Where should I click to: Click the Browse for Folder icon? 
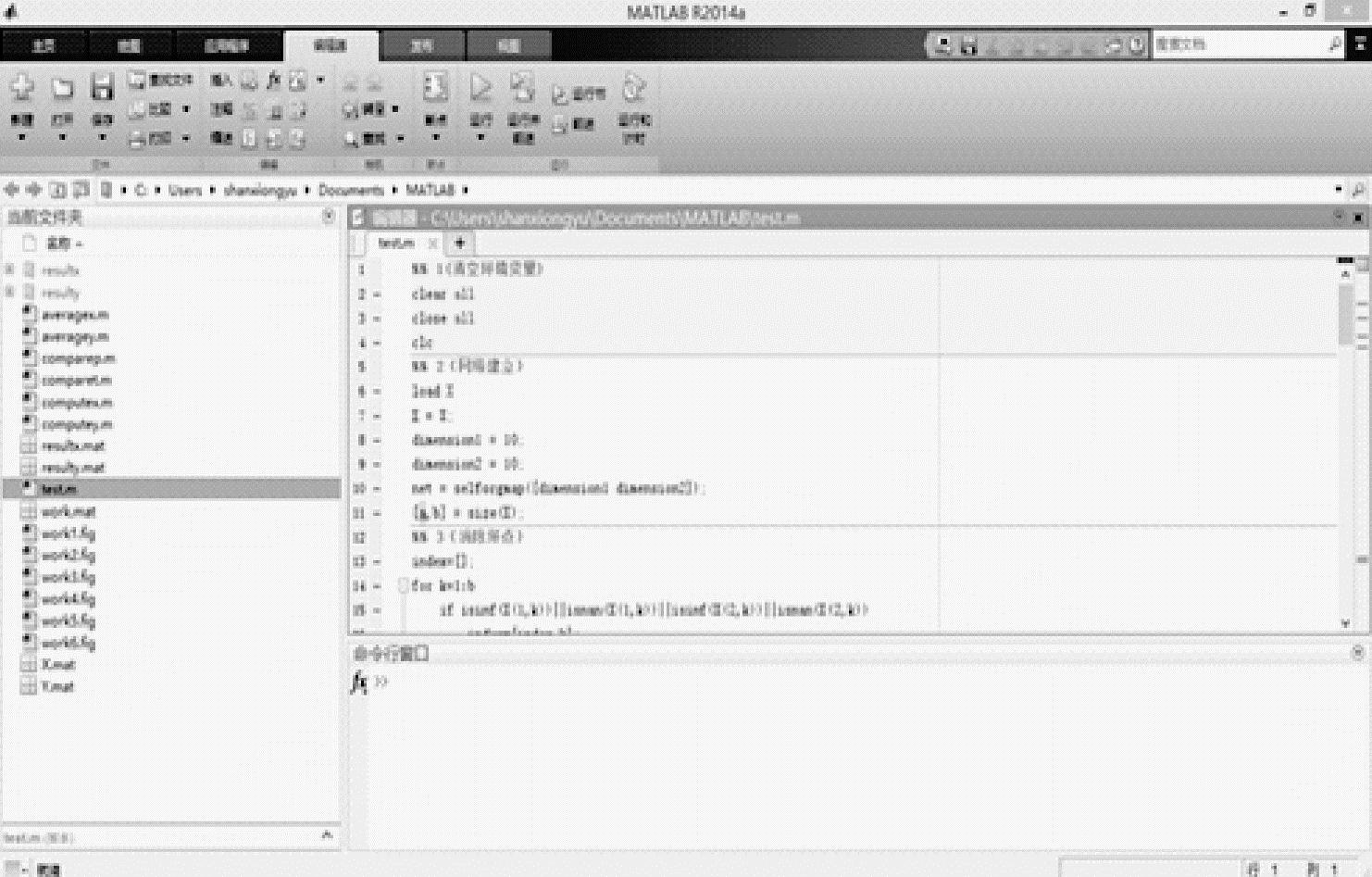[81, 190]
